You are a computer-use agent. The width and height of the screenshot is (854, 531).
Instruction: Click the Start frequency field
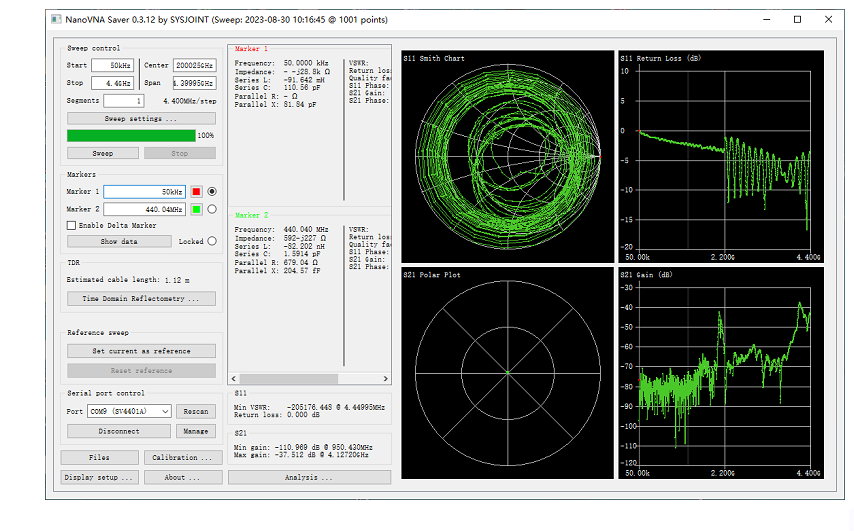click(112, 65)
